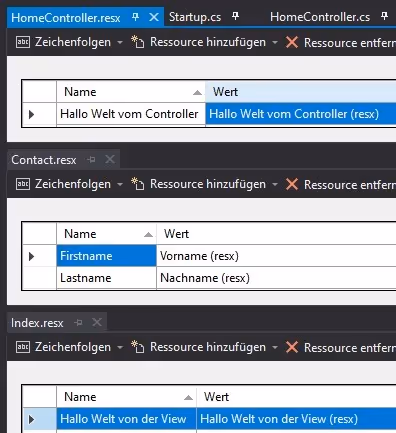
Task: Pin the Index.resx tab
Action: coord(78,323)
